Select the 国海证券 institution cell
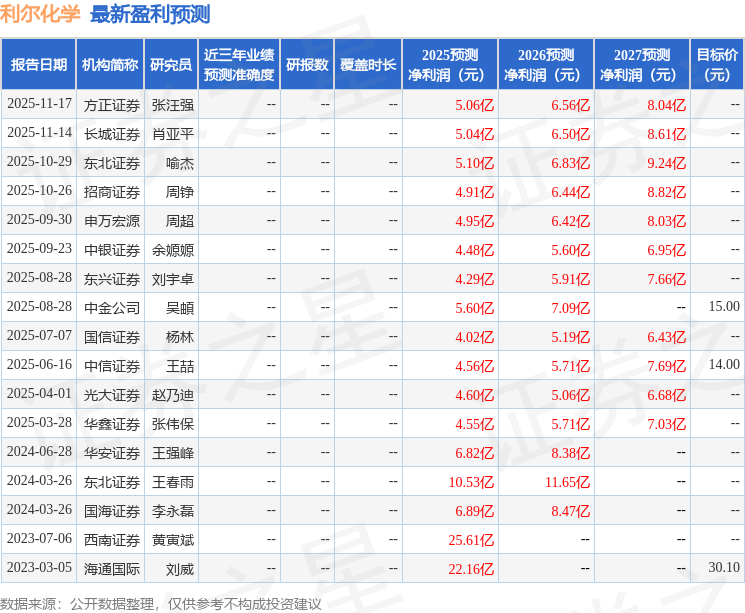The width and height of the screenshot is (745, 613). coord(112,511)
